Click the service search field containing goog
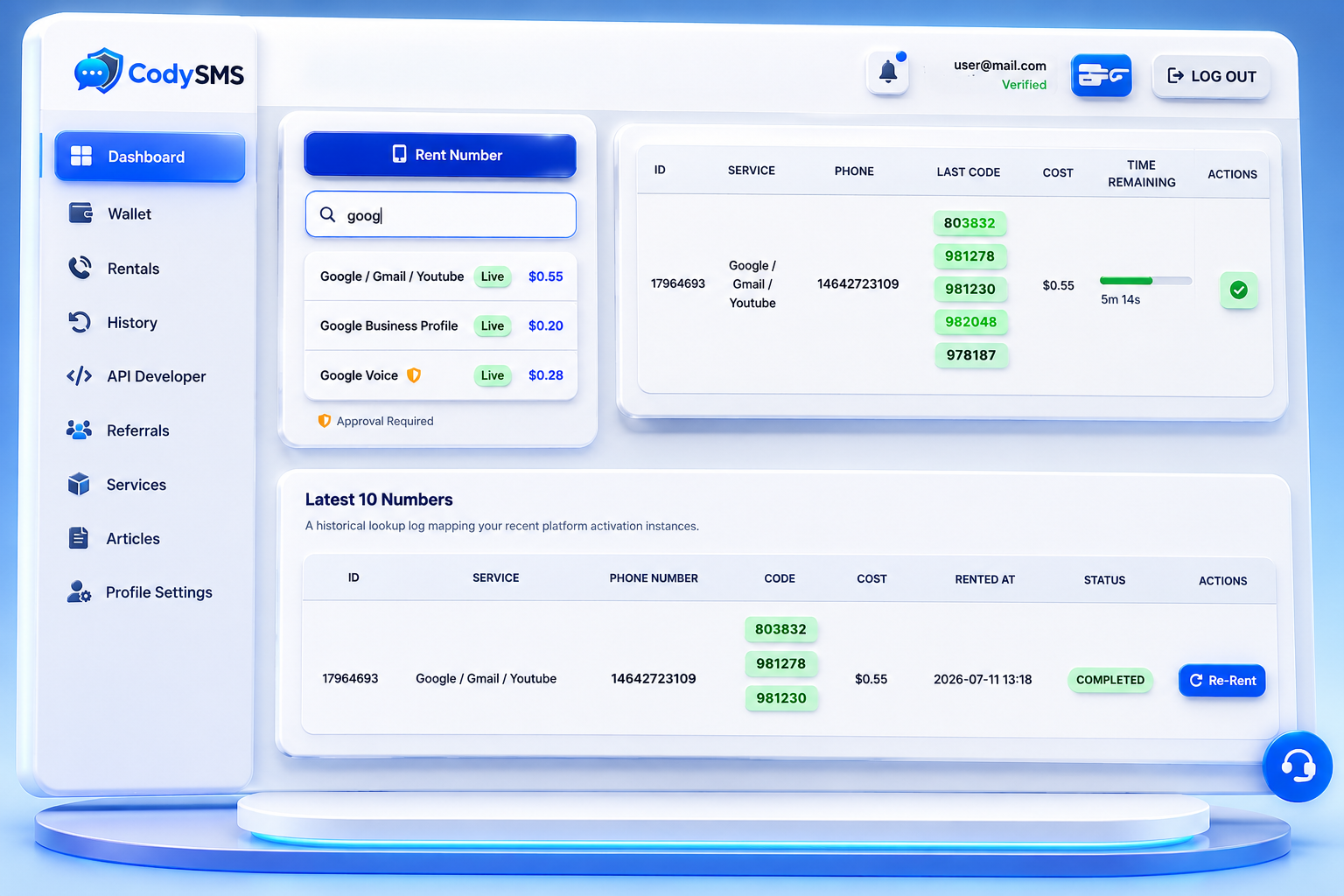This screenshot has width=1344, height=896. tap(440, 214)
